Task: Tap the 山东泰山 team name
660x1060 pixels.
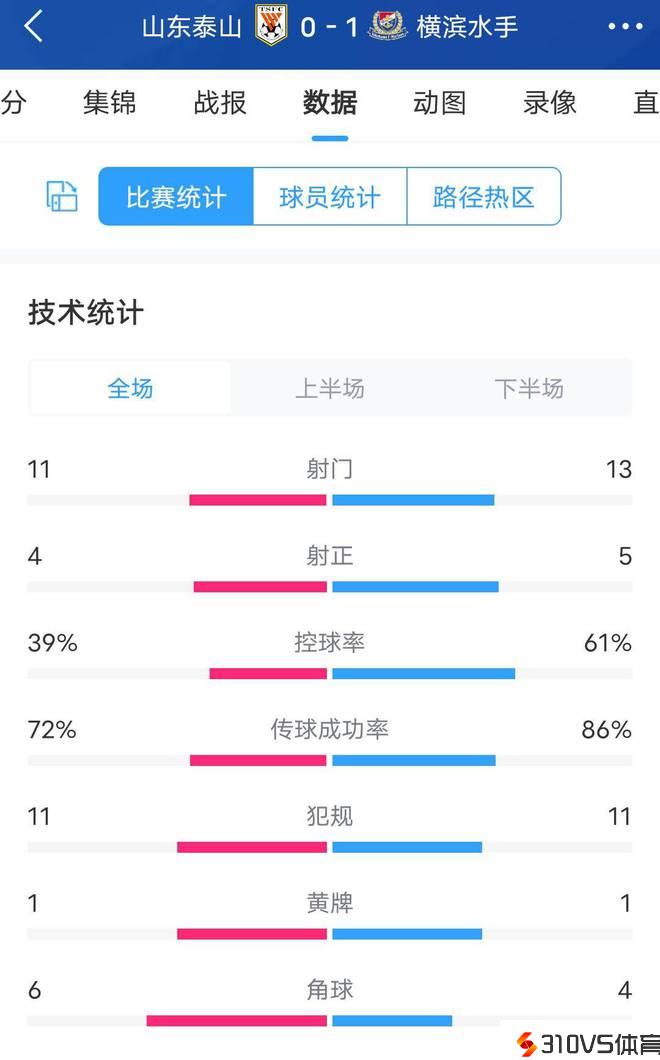Action: click(x=192, y=26)
